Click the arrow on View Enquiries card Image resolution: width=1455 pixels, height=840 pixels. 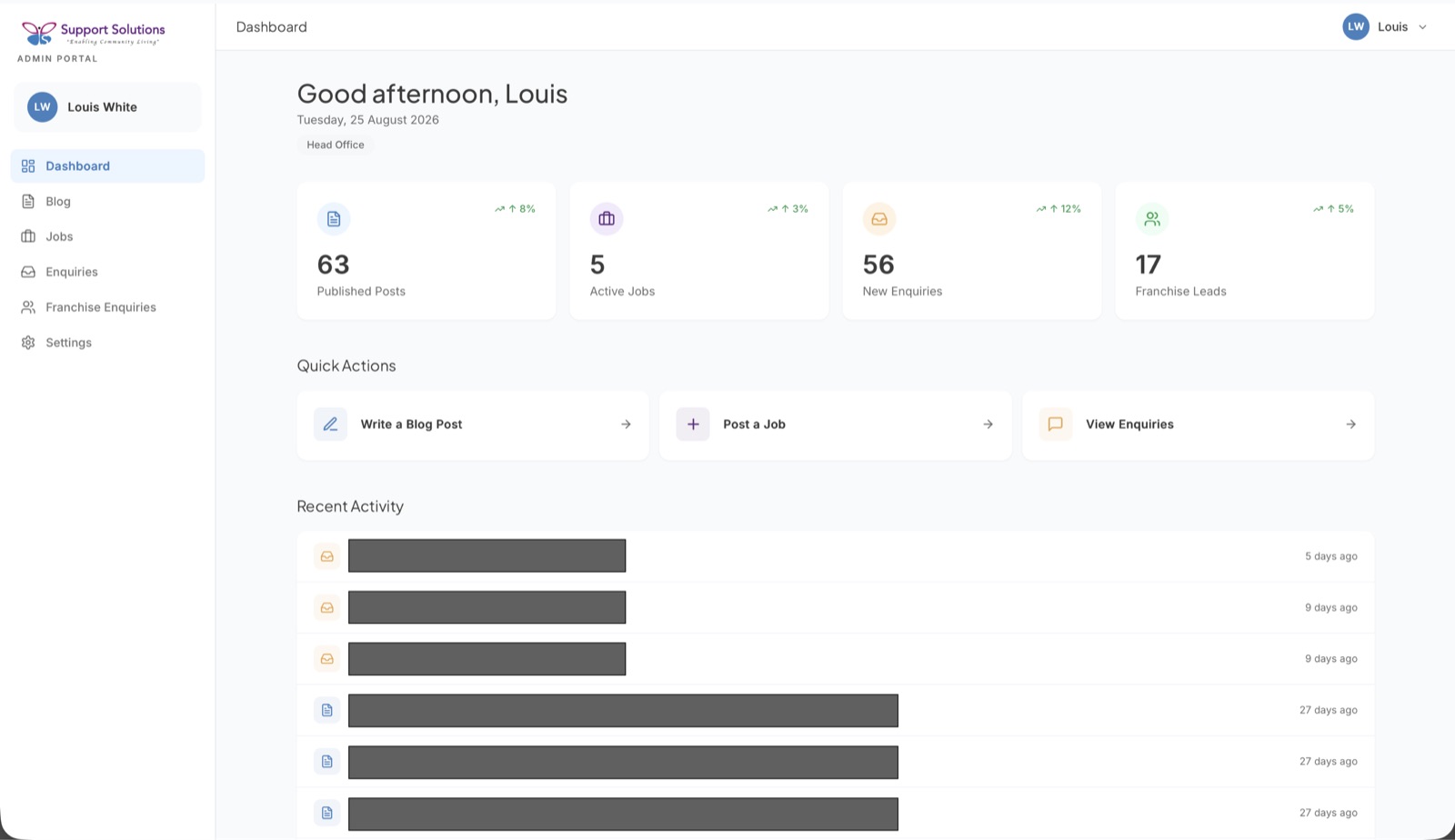(1351, 425)
